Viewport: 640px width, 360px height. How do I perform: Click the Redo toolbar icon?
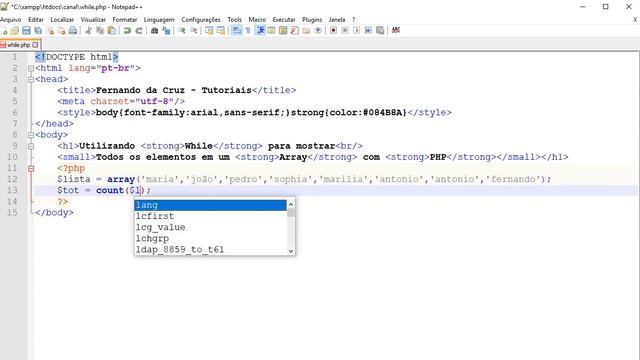pyautogui.click(x=139, y=31)
